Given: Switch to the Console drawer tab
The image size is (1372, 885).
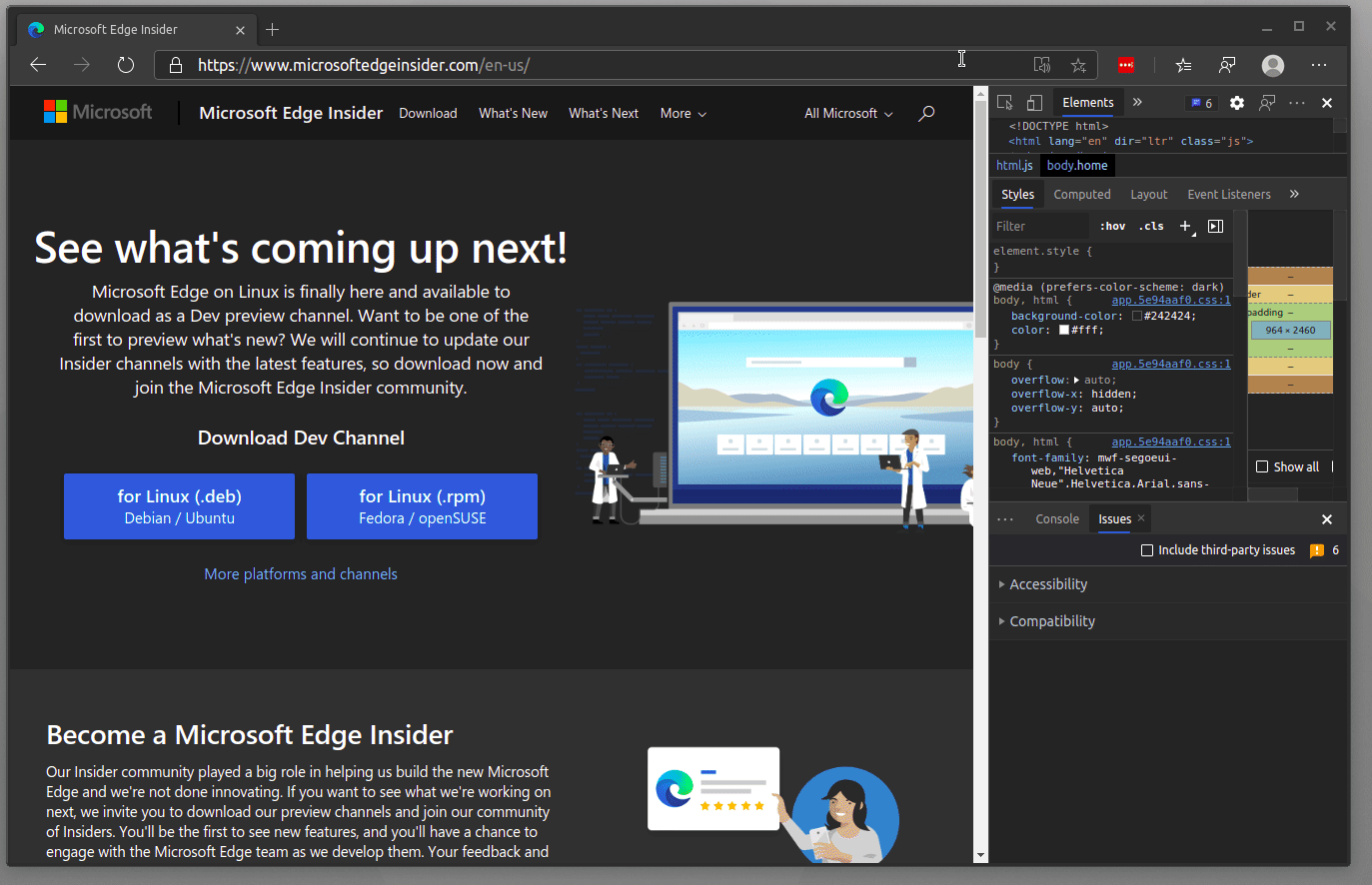Looking at the screenshot, I should [1057, 519].
